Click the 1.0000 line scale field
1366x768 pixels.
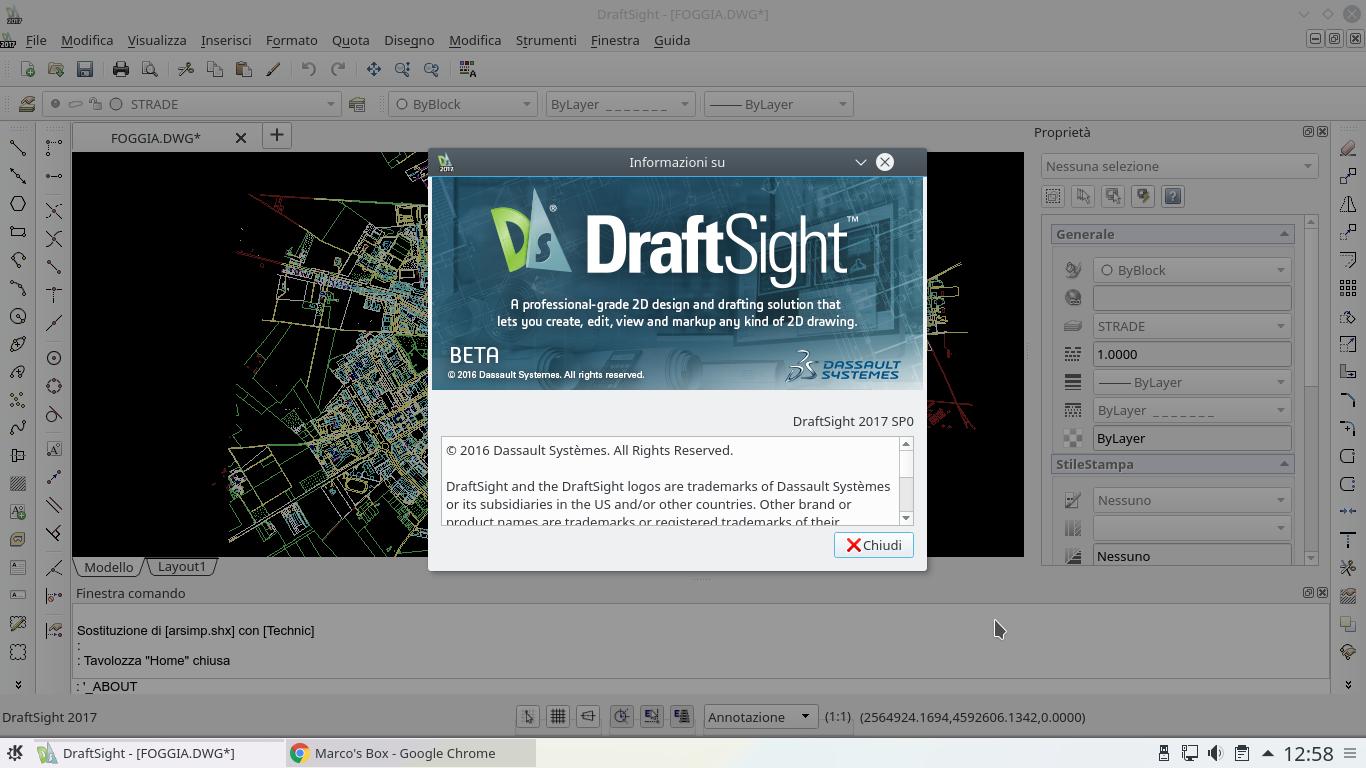pyautogui.click(x=1192, y=354)
